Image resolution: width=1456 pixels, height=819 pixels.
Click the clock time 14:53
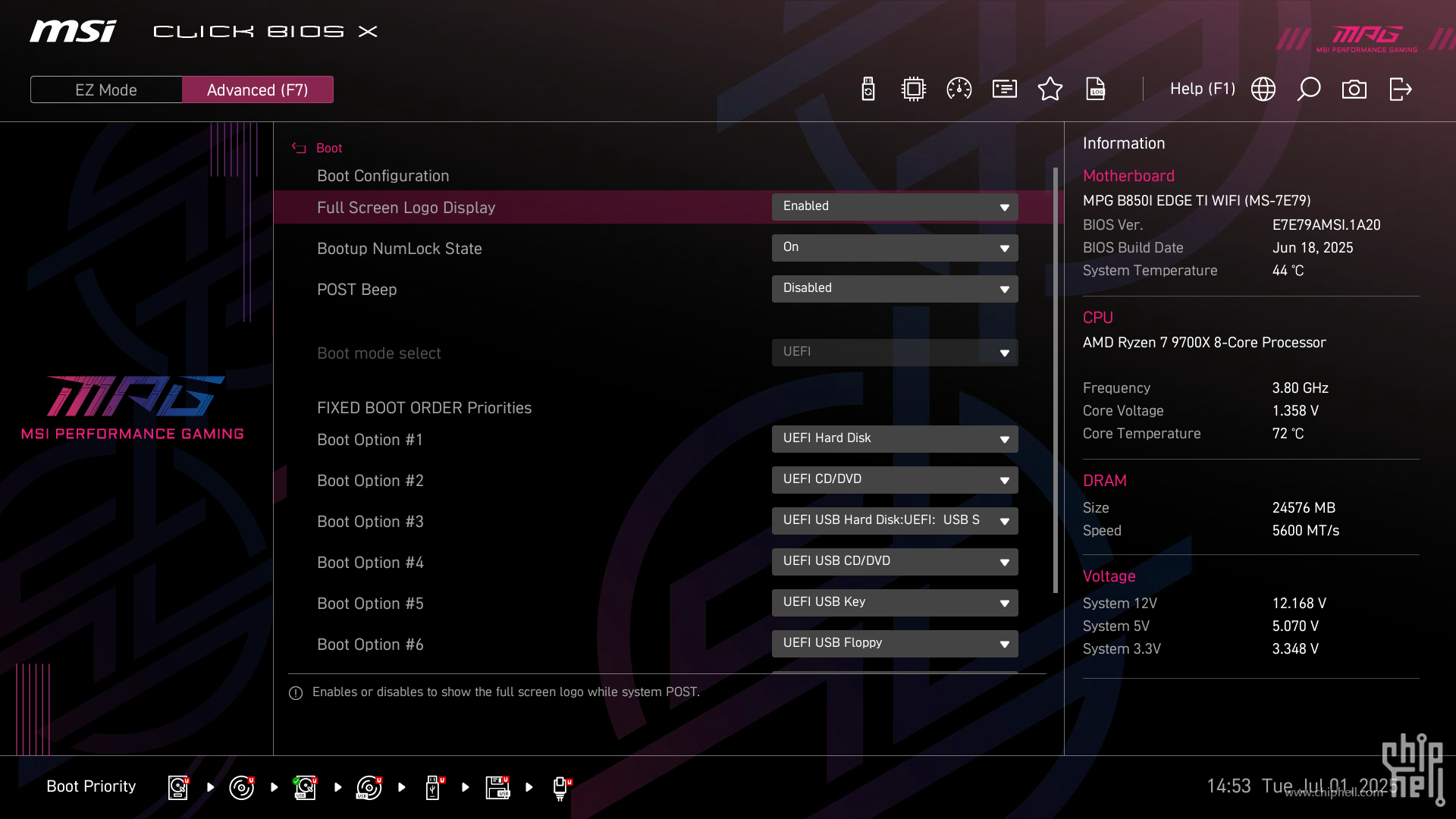tap(1228, 786)
